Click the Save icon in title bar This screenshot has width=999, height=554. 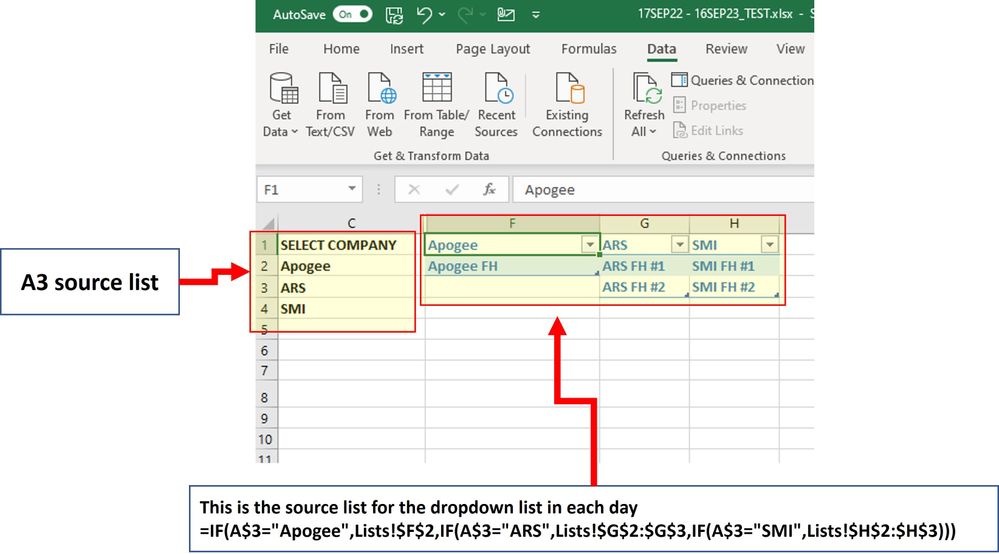pyautogui.click(x=394, y=14)
